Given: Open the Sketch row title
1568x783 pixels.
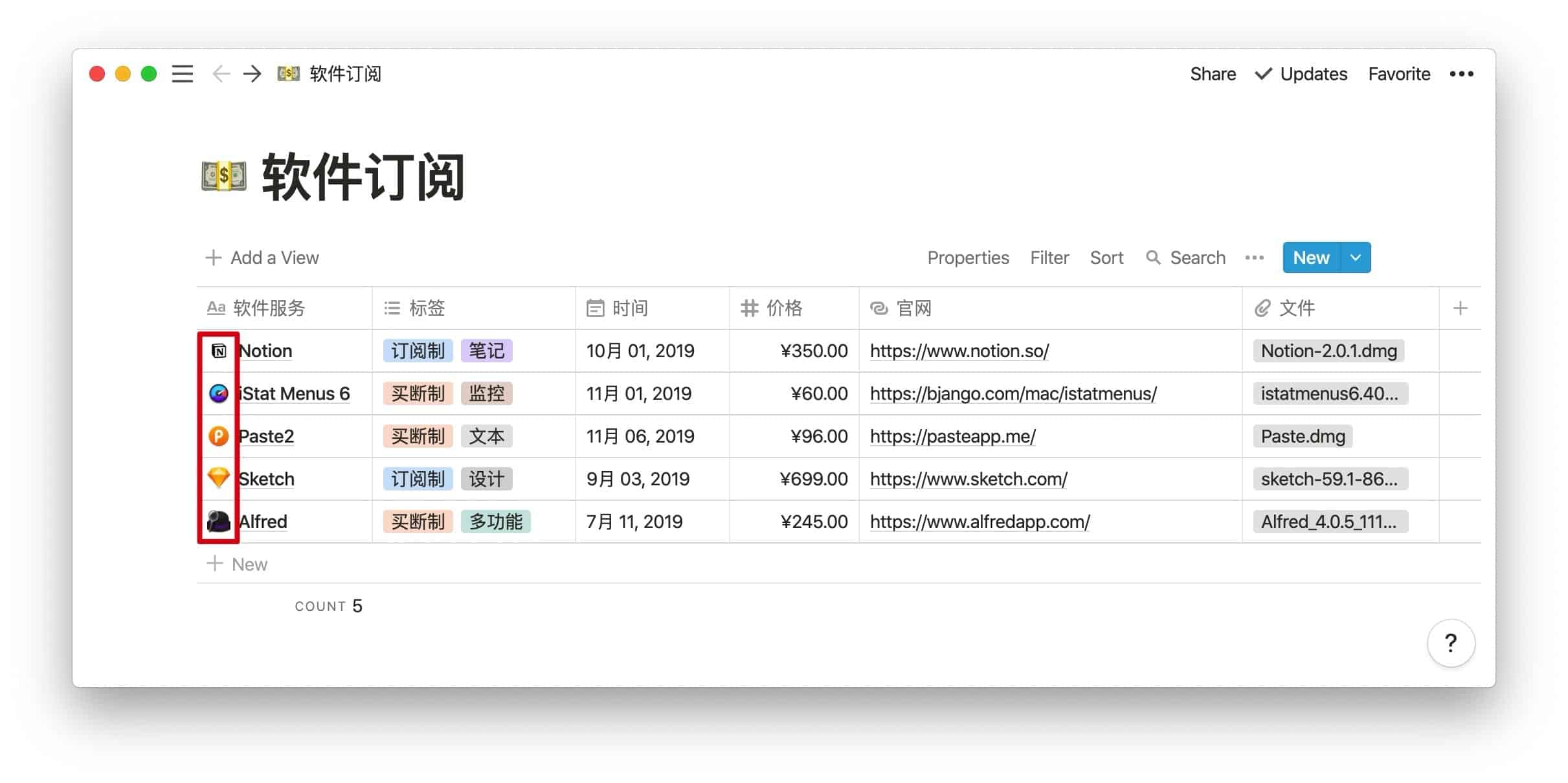Looking at the screenshot, I should click(x=267, y=479).
